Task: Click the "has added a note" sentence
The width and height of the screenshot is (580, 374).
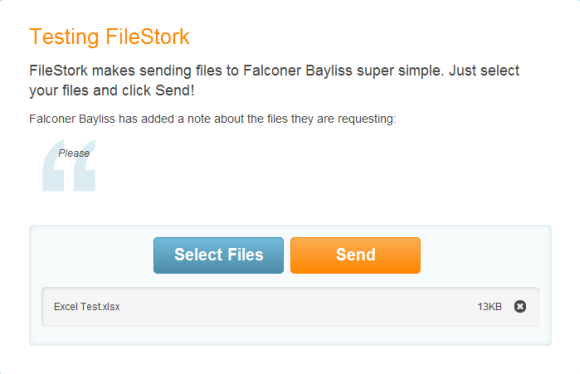Action: [x=213, y=119]
